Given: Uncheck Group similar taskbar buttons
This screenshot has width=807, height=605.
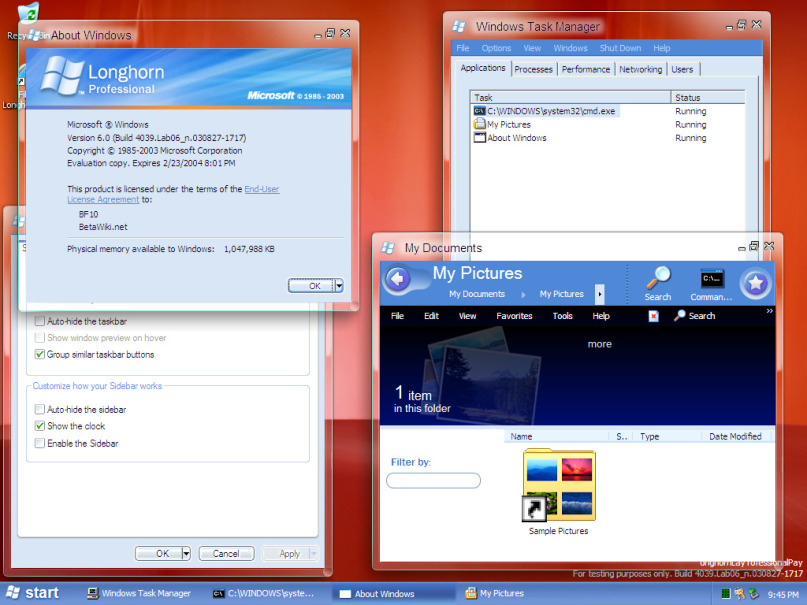Looking at the screenshot, I should 40,354.
